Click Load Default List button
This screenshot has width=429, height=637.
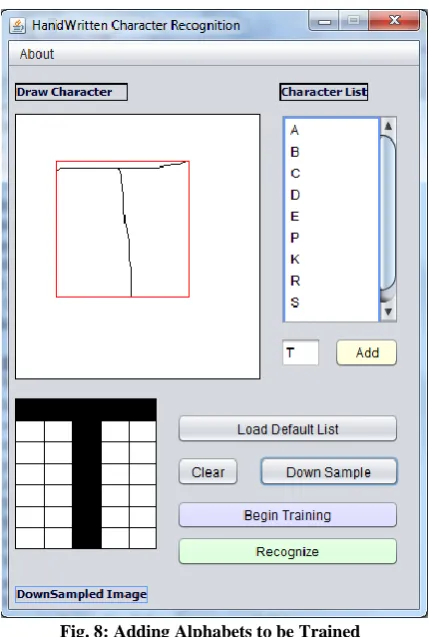[x=288, y=429]
